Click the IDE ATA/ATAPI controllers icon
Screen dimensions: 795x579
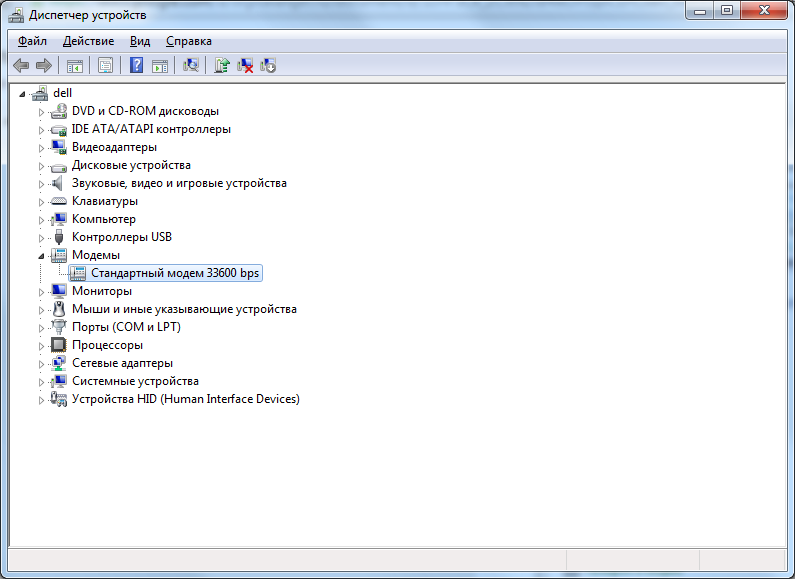(59, 129)
